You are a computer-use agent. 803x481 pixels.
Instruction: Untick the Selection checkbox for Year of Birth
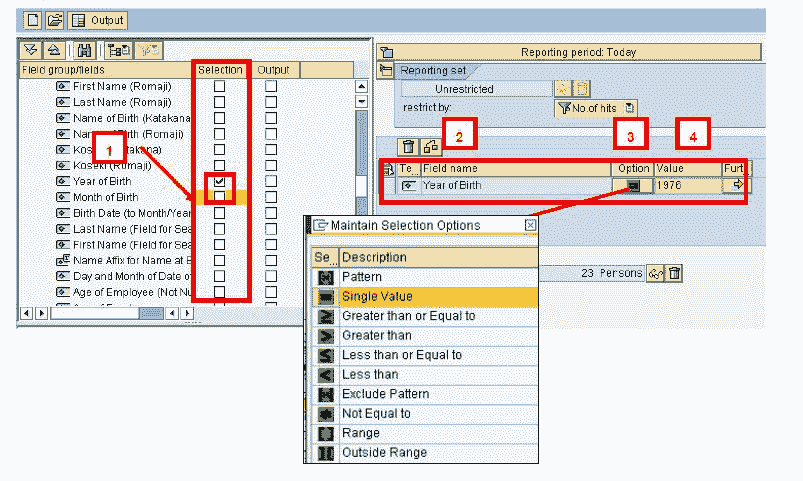[219, 181]
